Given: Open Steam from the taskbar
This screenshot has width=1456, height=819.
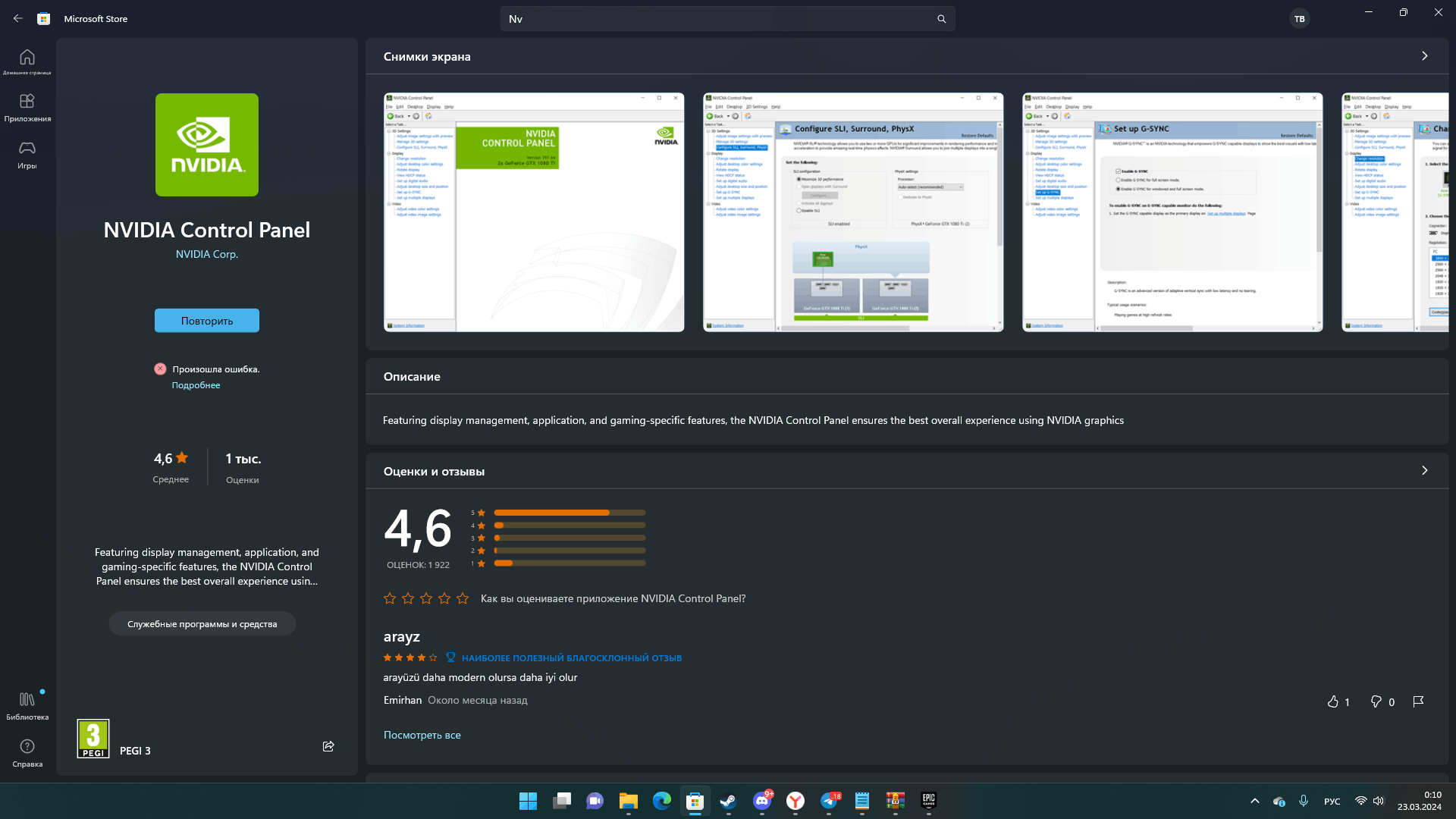Looking at the screenshot, I should (728, 801).
